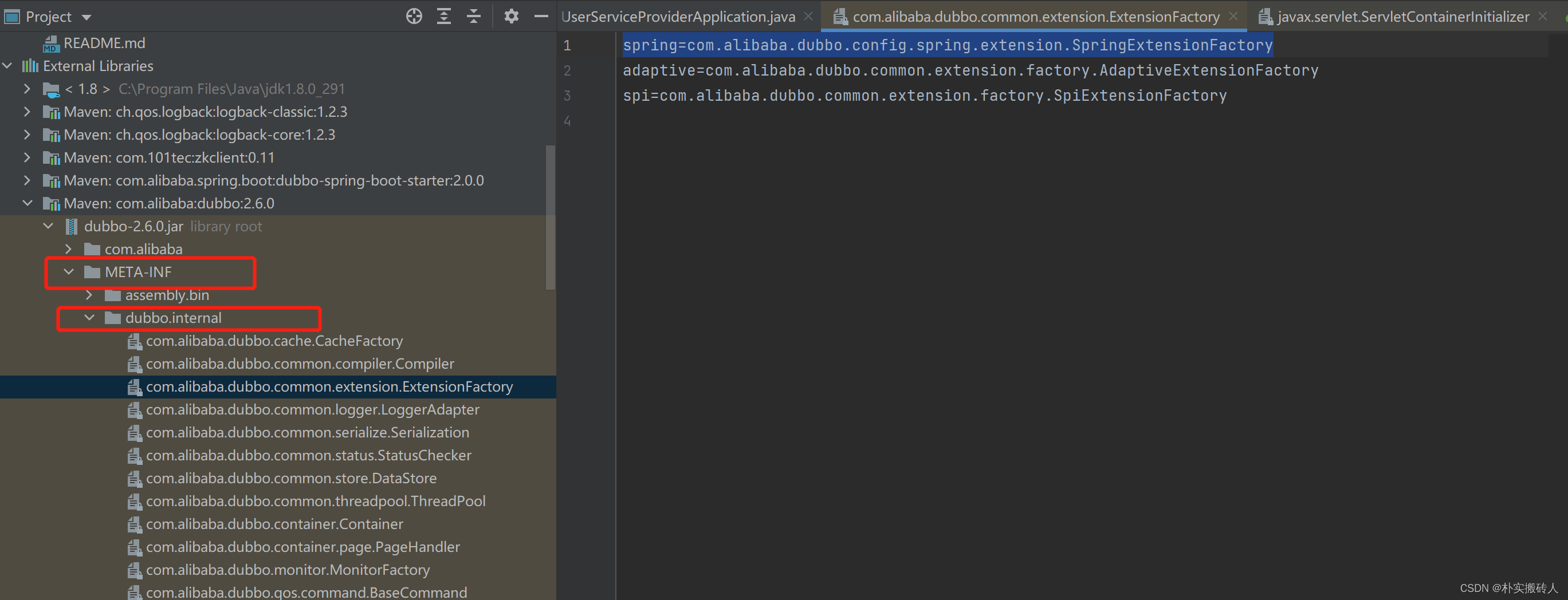This screenshot has height=600, width=1568.
Task: Expand the com.alibaba folder
Action: point(68,250)
